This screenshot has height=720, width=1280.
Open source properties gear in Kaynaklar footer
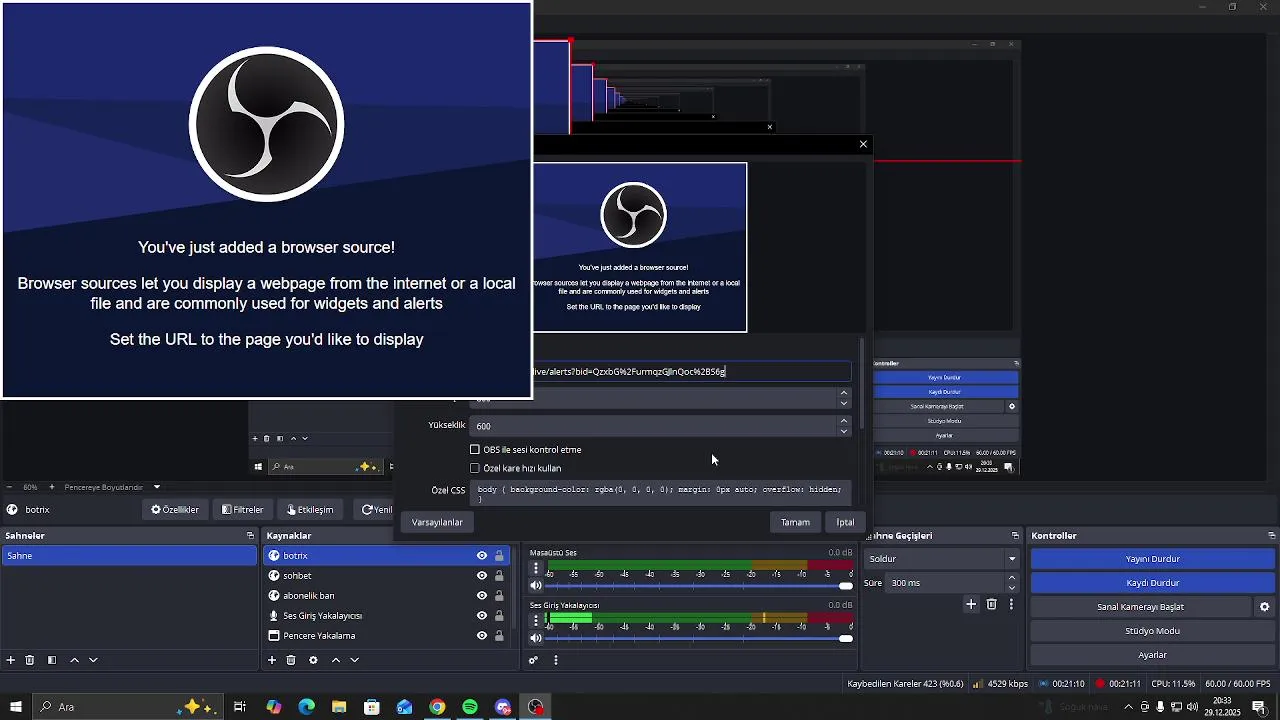click(313, 660)
